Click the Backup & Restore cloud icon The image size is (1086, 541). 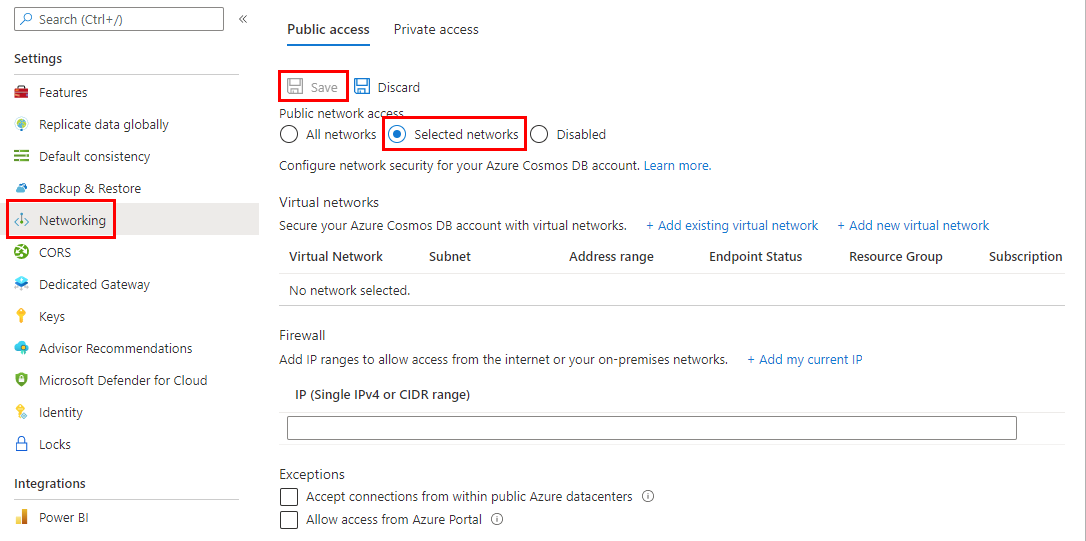coord(22,188)
